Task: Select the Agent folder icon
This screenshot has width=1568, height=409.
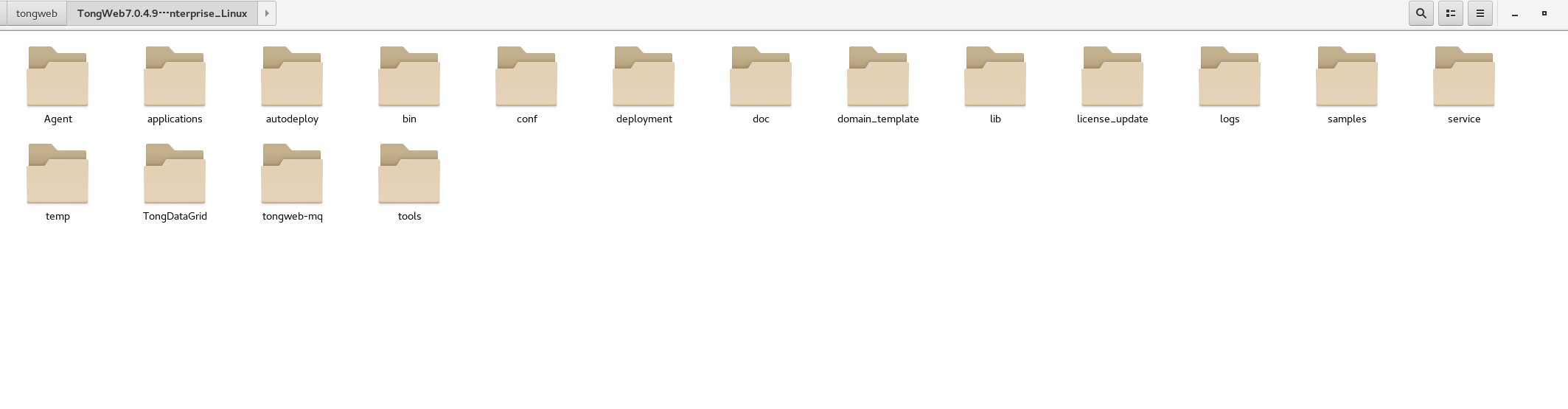Action: pos(58,76)
